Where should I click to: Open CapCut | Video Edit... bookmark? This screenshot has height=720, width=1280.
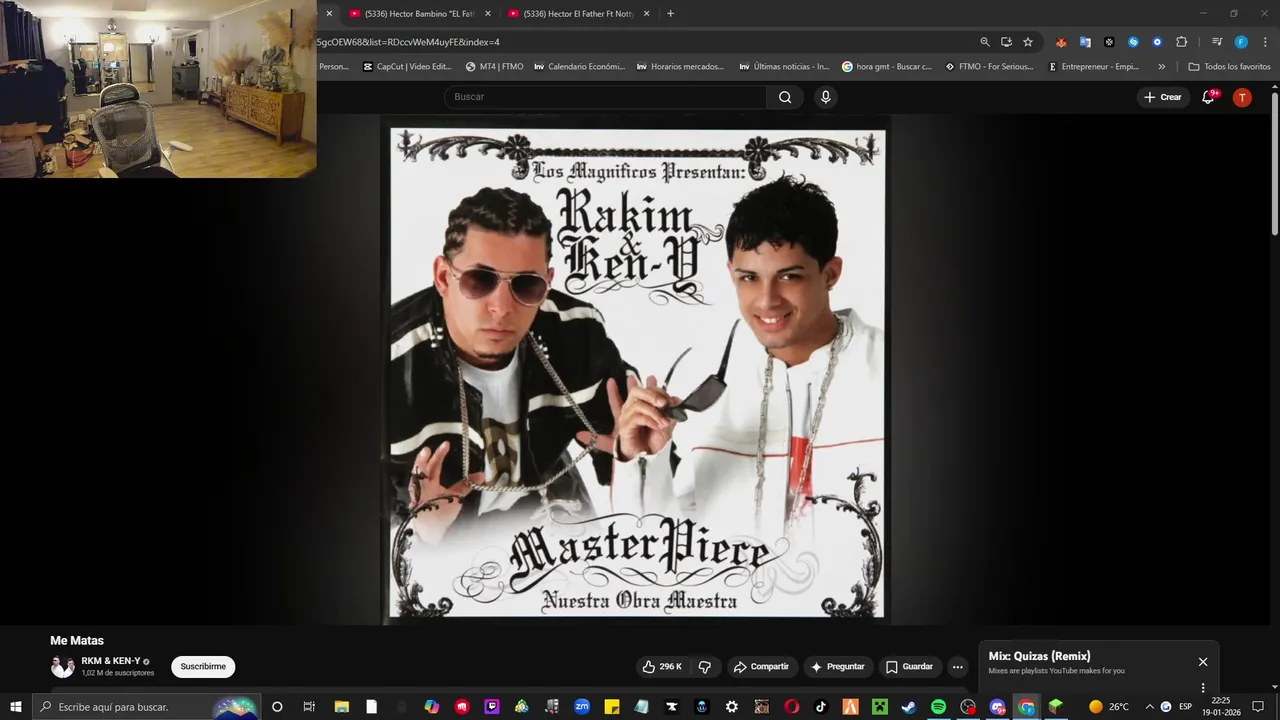pyautogui.click(x=407, y=67)
